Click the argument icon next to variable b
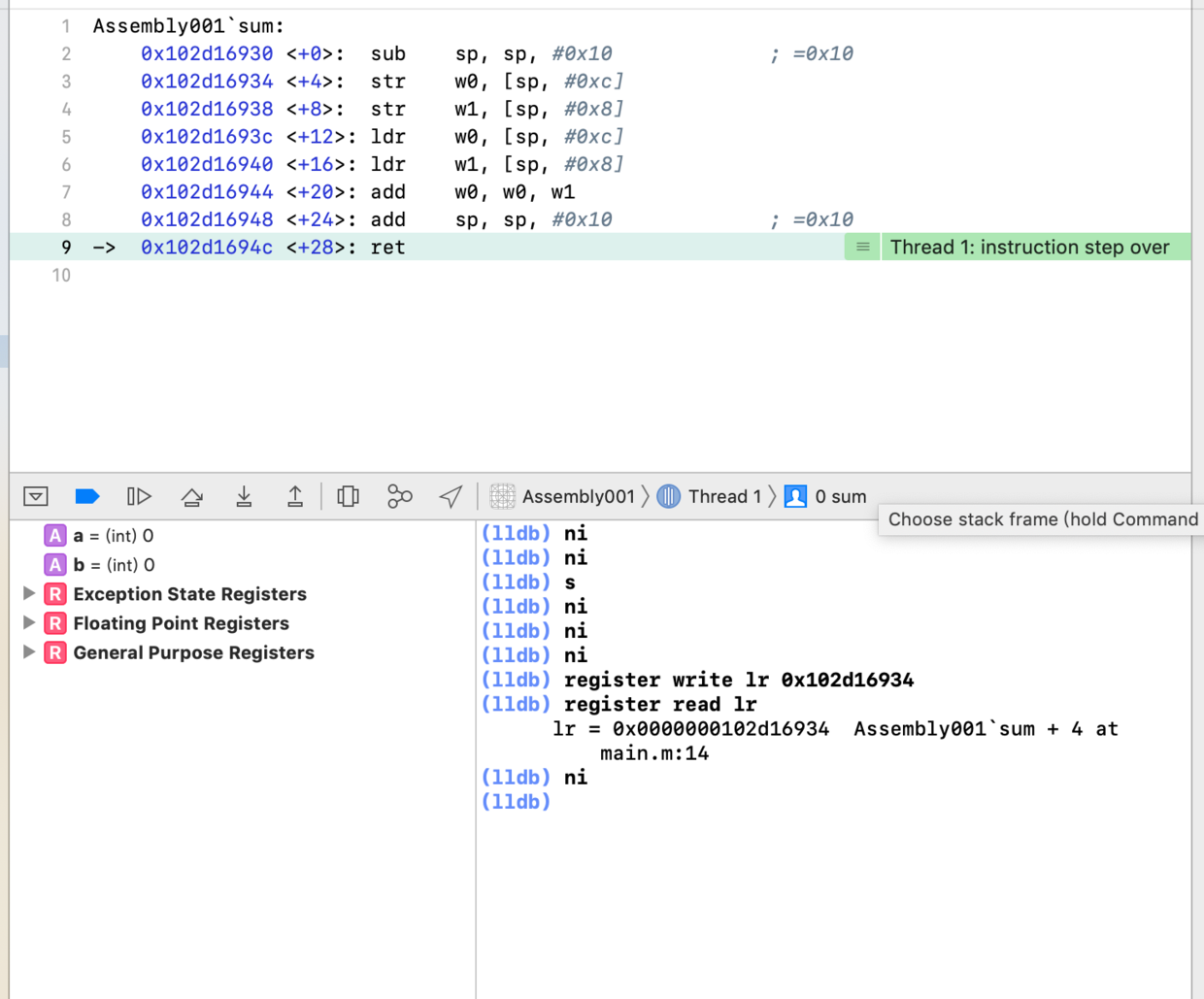This screenshot has width=1204, height=999. point(55,564)
